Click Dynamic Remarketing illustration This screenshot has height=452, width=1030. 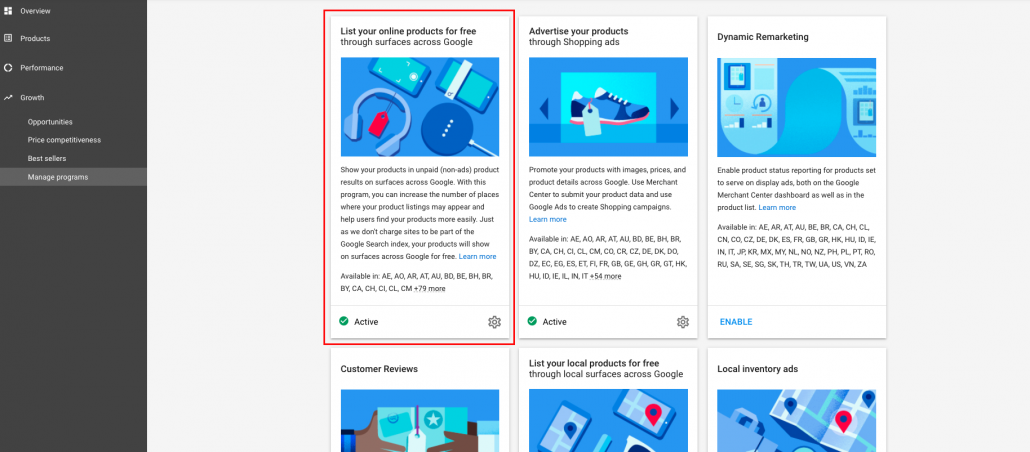click(x=797, y=106)
